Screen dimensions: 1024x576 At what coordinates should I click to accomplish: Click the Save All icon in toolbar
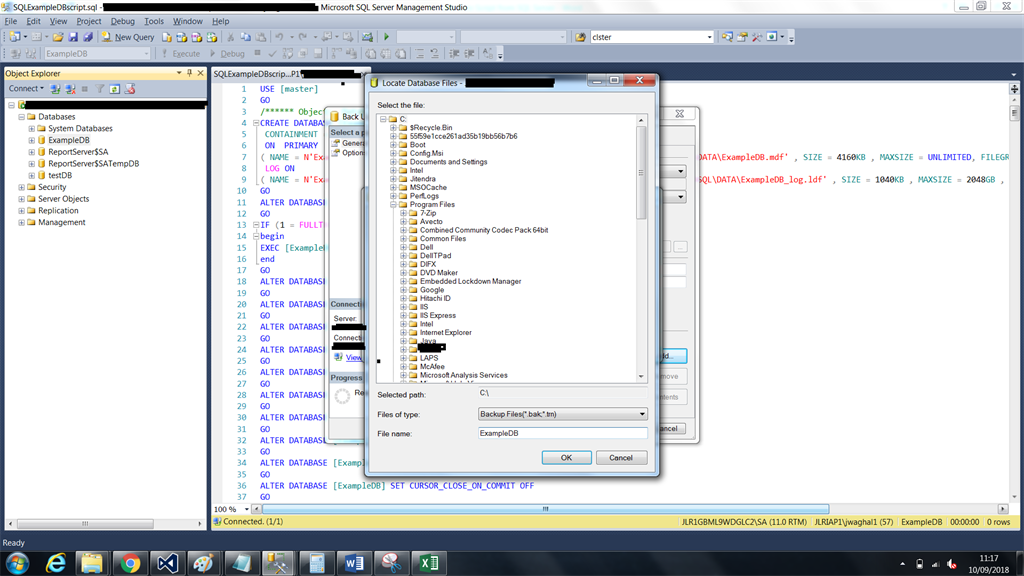click(88, 37)
